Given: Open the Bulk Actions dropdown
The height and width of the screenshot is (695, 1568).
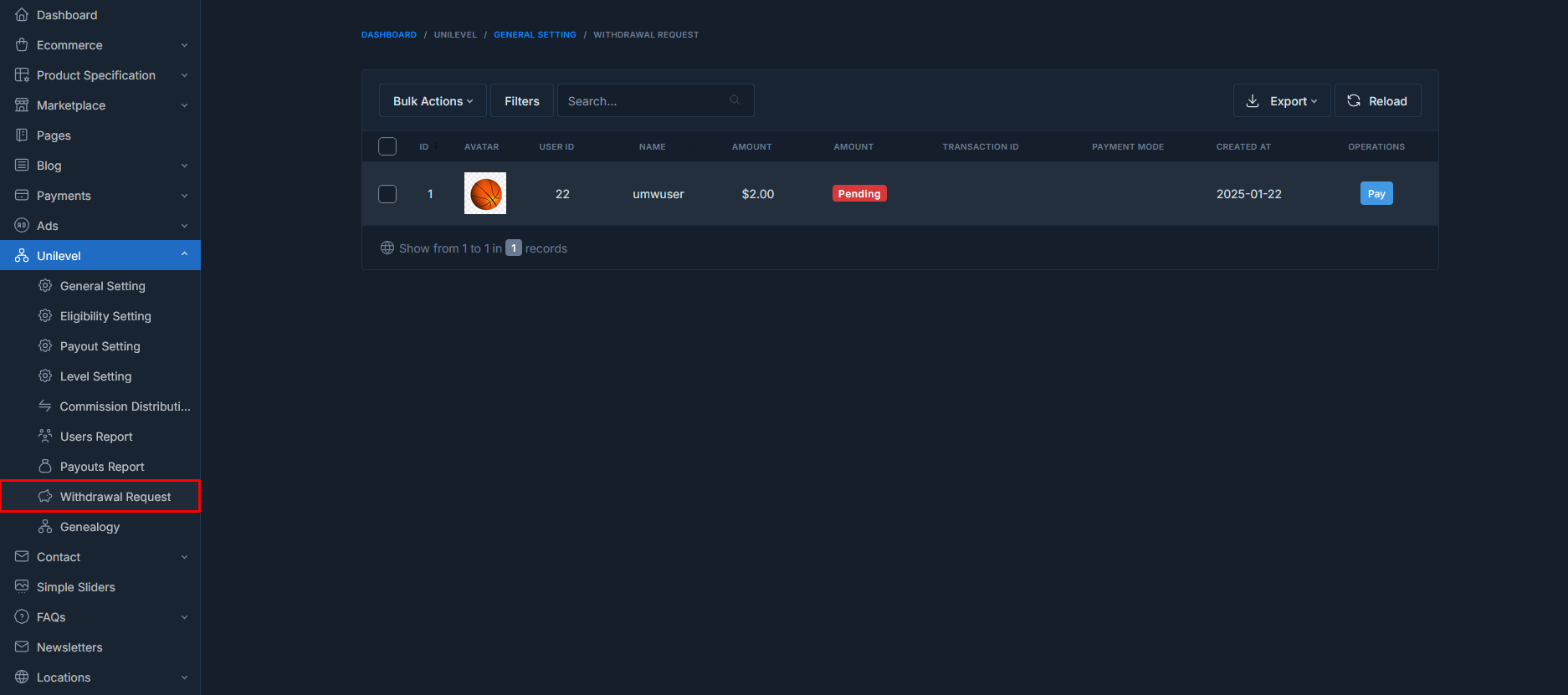Looking at the screenshot, I should coord(433,101).
